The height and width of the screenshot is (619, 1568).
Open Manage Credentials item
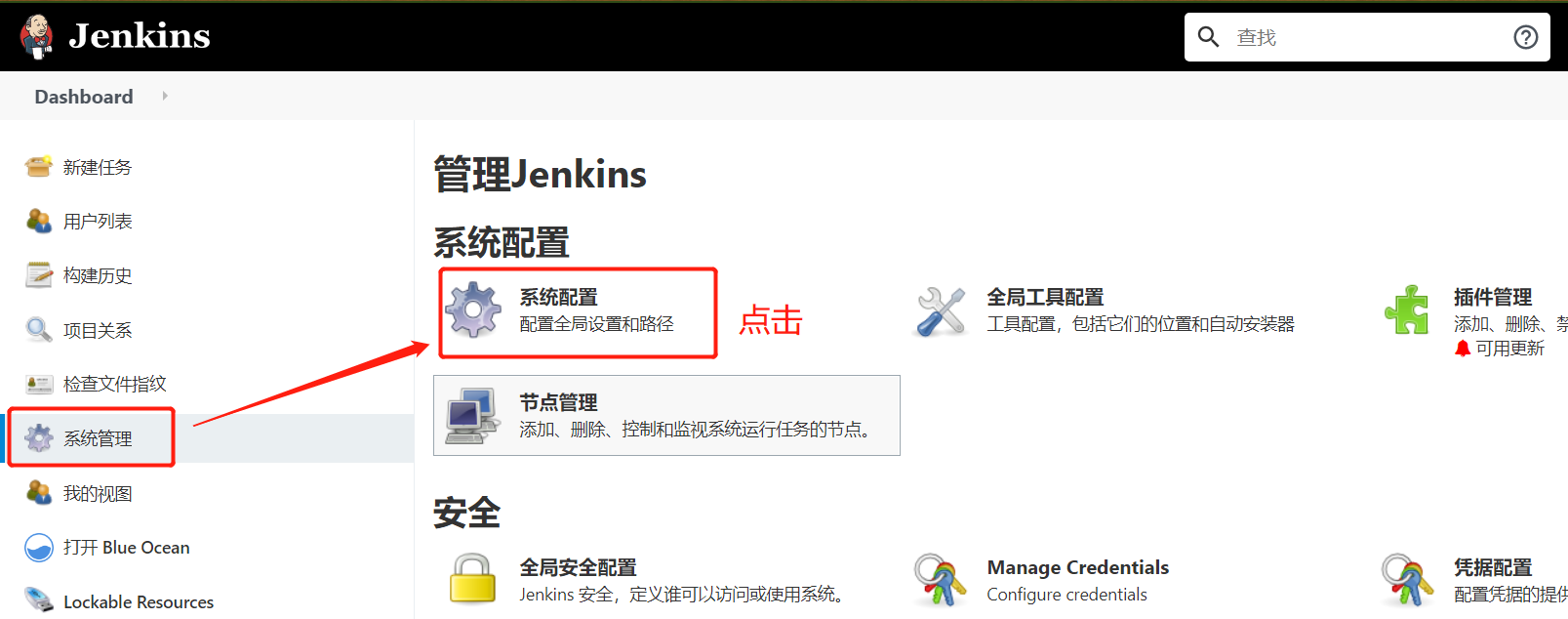pos(1078,567)
